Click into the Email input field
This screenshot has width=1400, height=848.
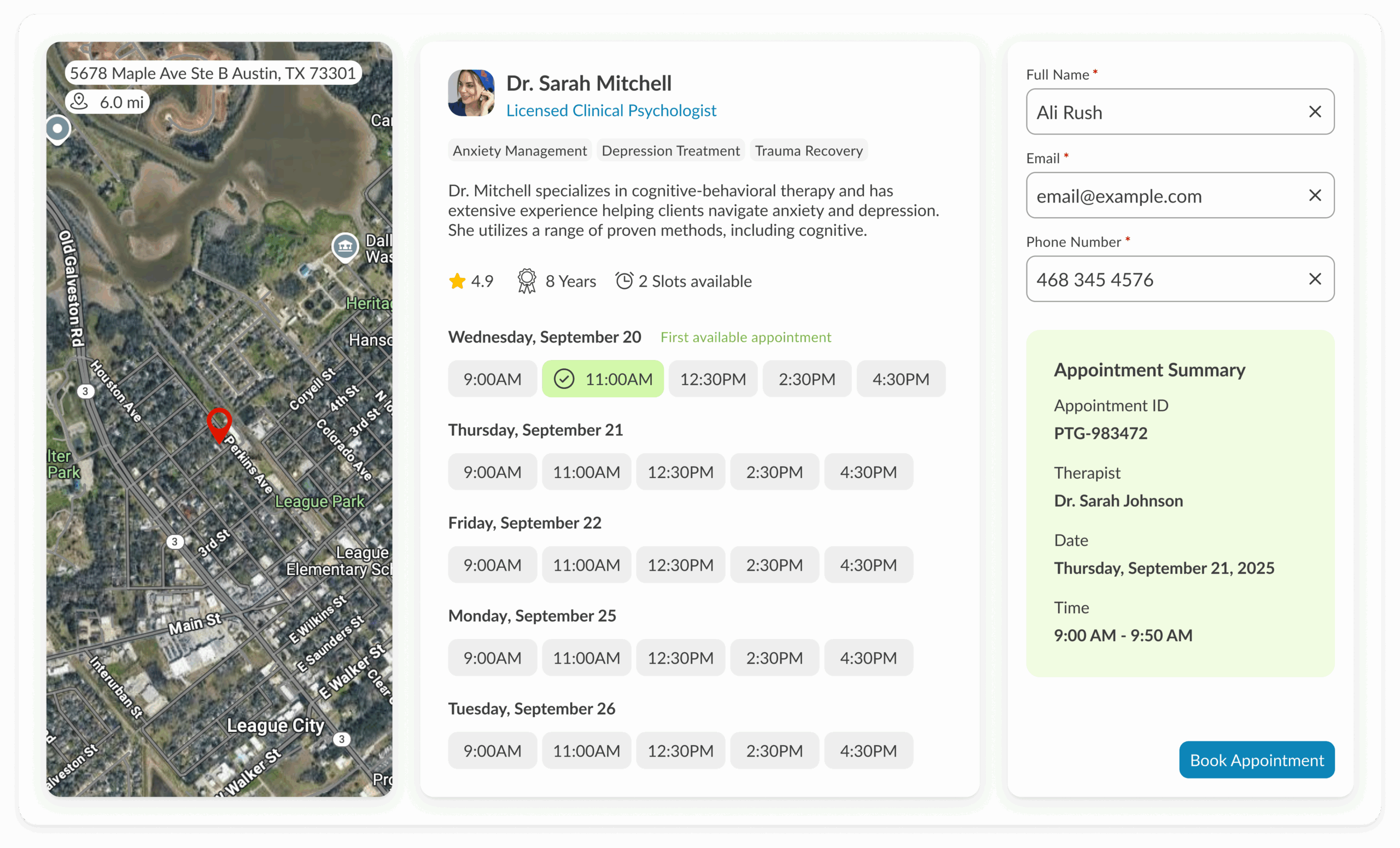(1180, 195)
